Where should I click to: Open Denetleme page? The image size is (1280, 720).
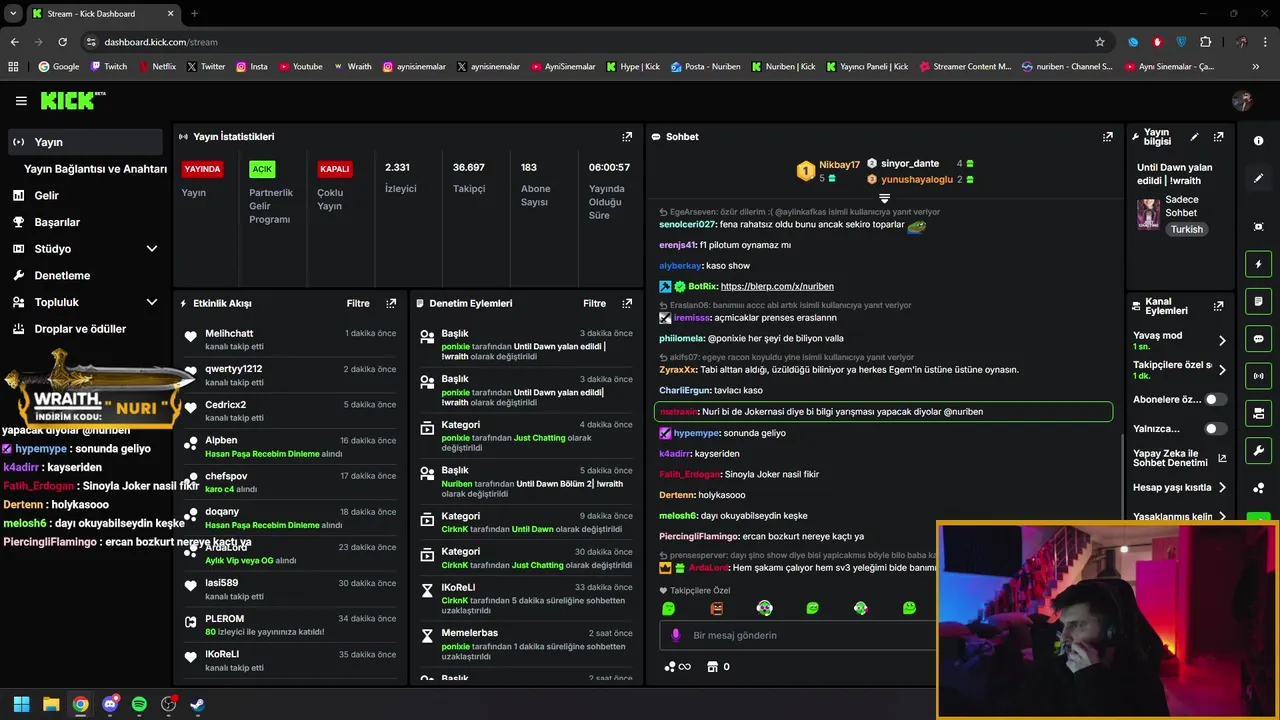pos(62,276)
